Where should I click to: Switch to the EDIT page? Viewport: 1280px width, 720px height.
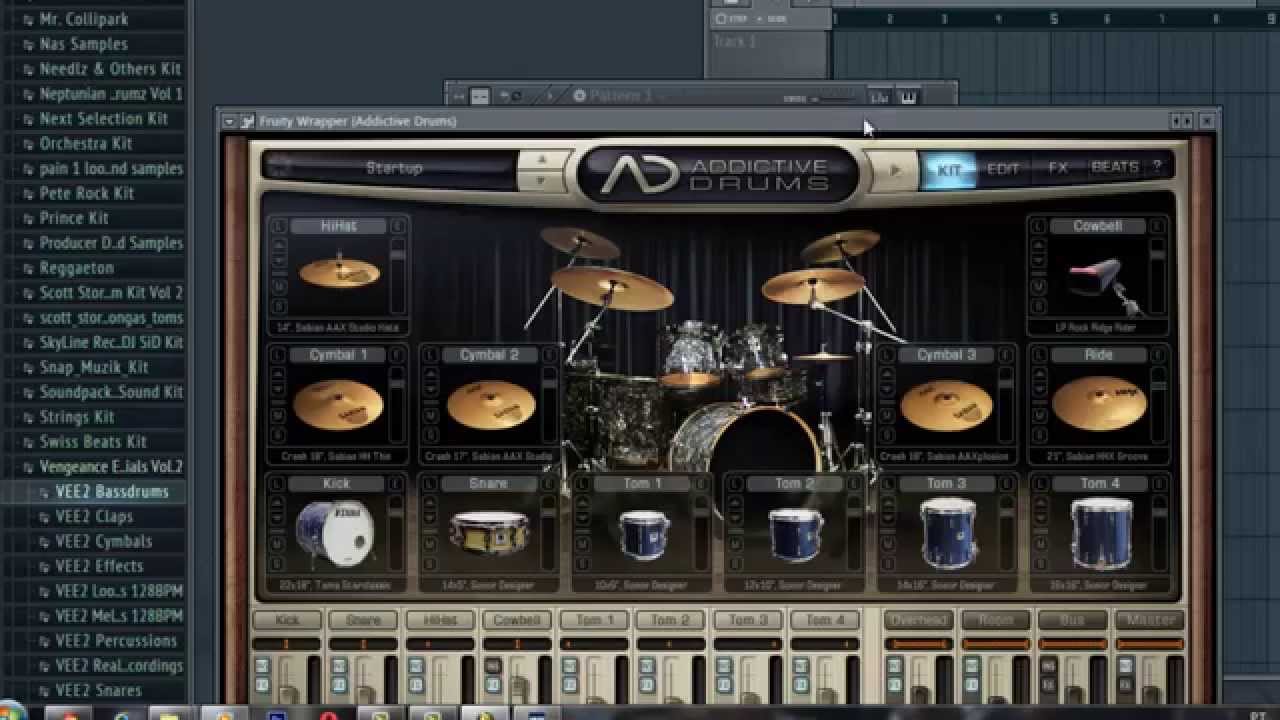(x=1003, y=169)
